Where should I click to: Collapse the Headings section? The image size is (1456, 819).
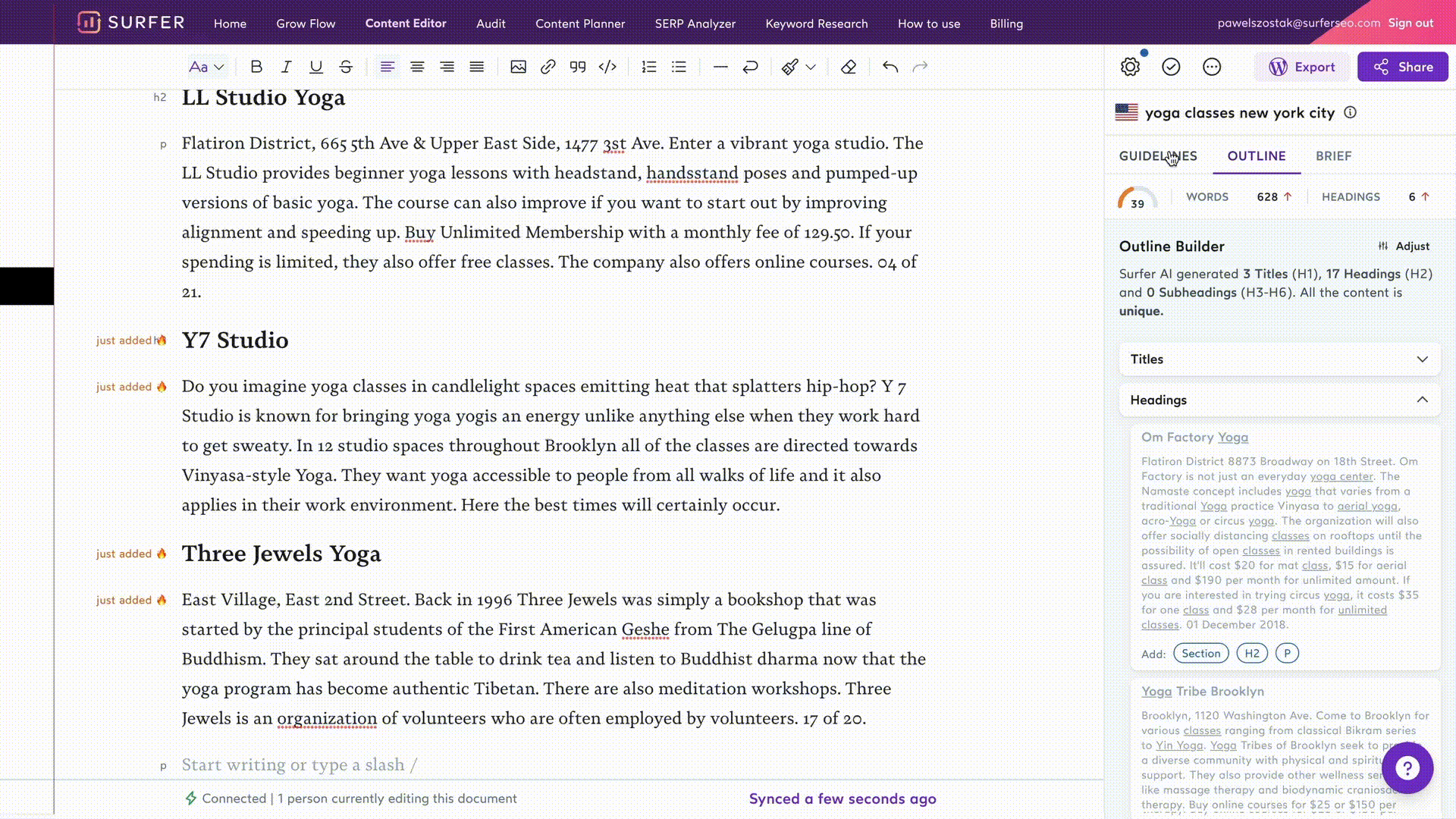[1279, 400]
